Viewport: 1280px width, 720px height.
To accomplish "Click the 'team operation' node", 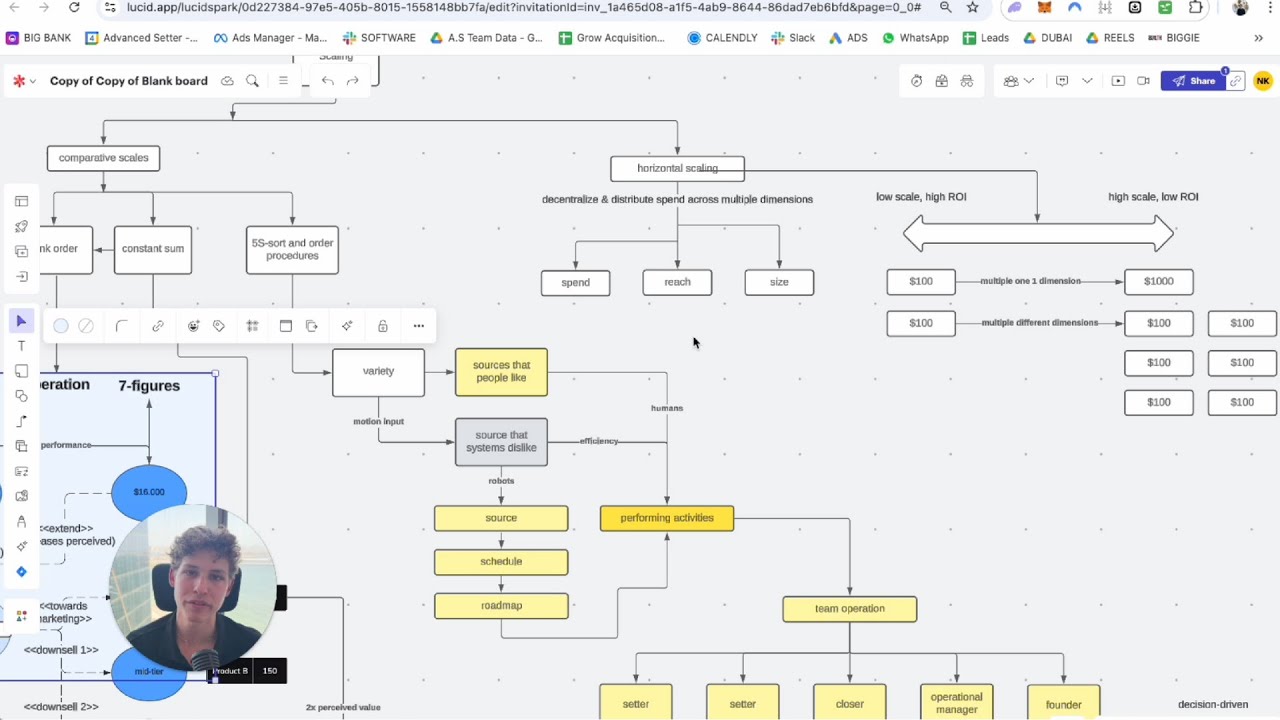I will coord(850,609).
